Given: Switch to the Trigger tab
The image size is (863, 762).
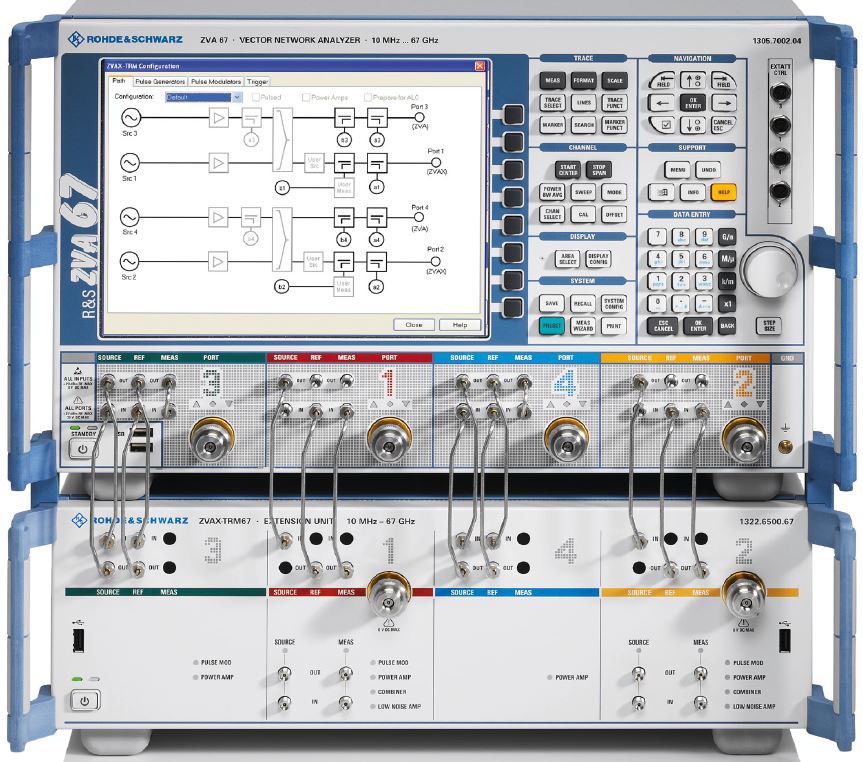Looking at the screenshot, I should point(257,81).
